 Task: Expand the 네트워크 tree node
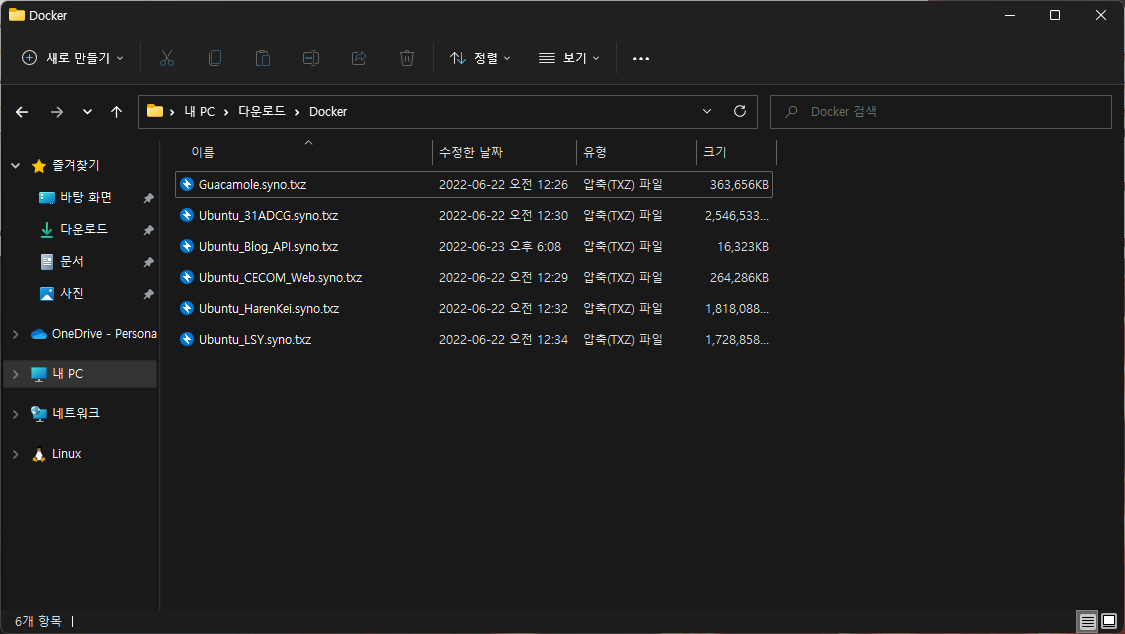click(15, 414)
